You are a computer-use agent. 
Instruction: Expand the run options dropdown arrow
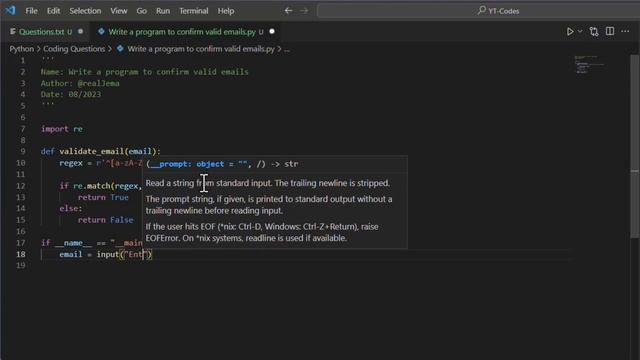pos(580,31)
